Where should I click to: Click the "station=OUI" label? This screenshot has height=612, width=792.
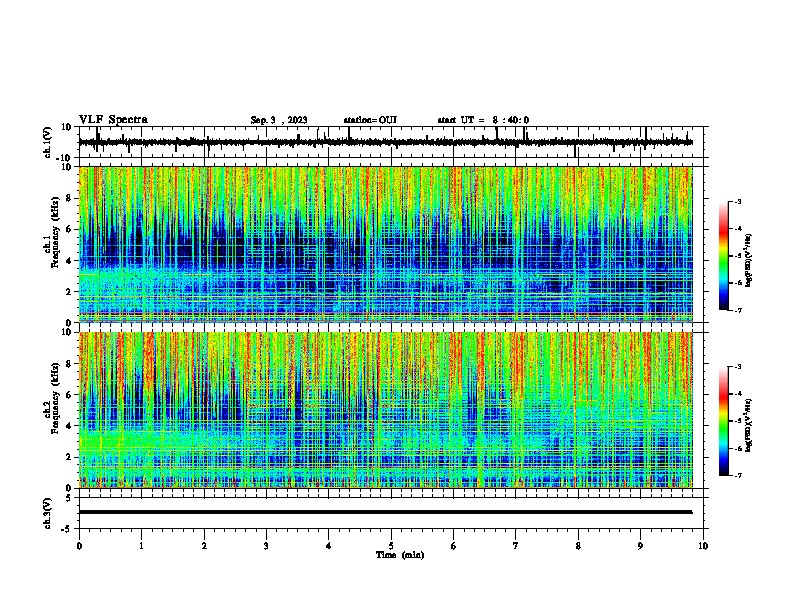click(x=370, y=120)
